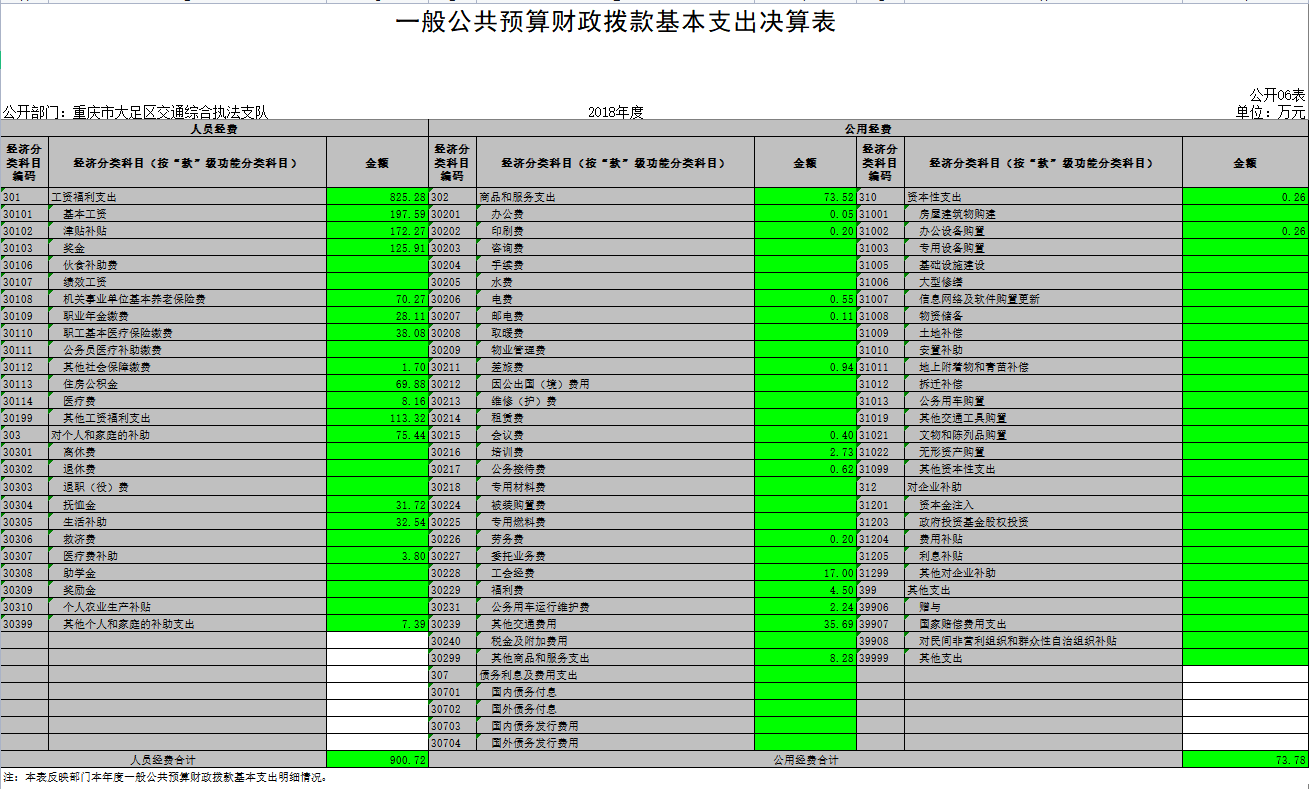Select the 医疗费补助 label
1309x789 pixels.
(187, 556)
